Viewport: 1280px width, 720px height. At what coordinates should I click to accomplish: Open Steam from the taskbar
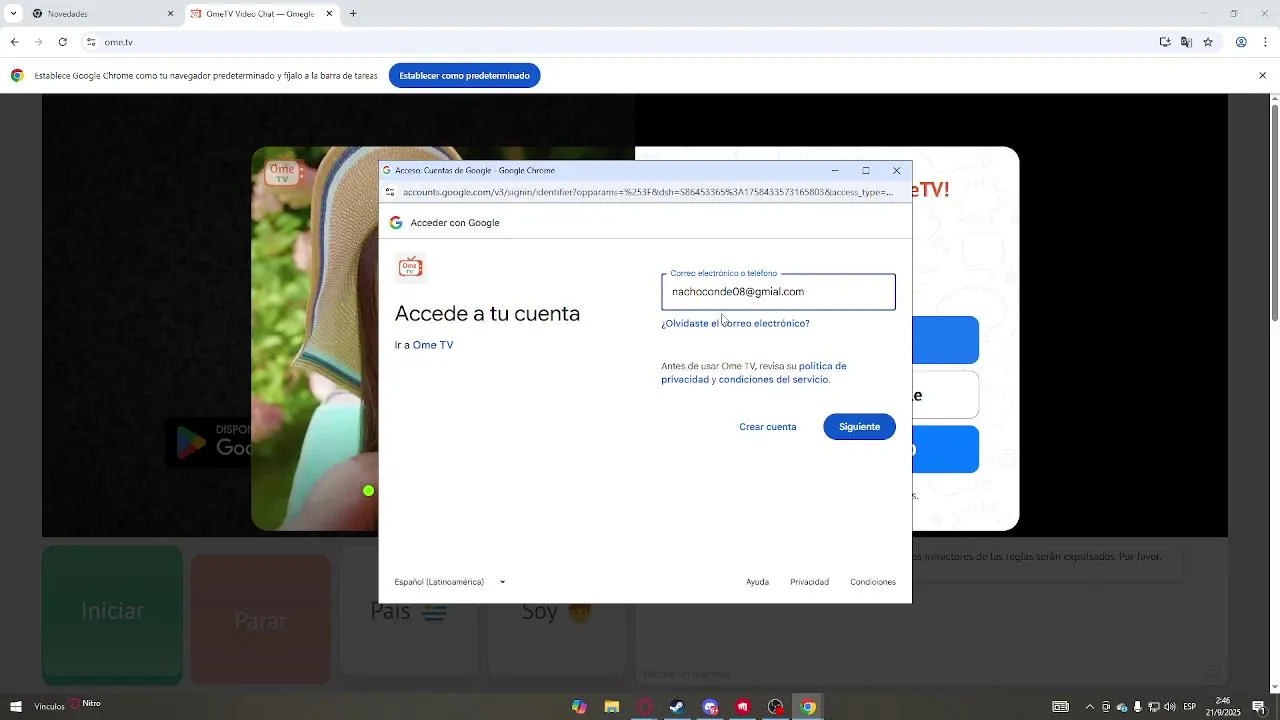pos(677,707)
